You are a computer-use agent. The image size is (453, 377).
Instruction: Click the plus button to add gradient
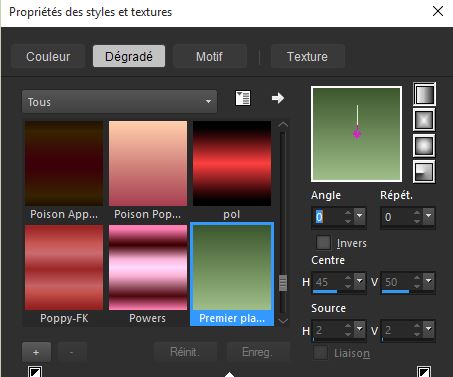click(36, 352)
